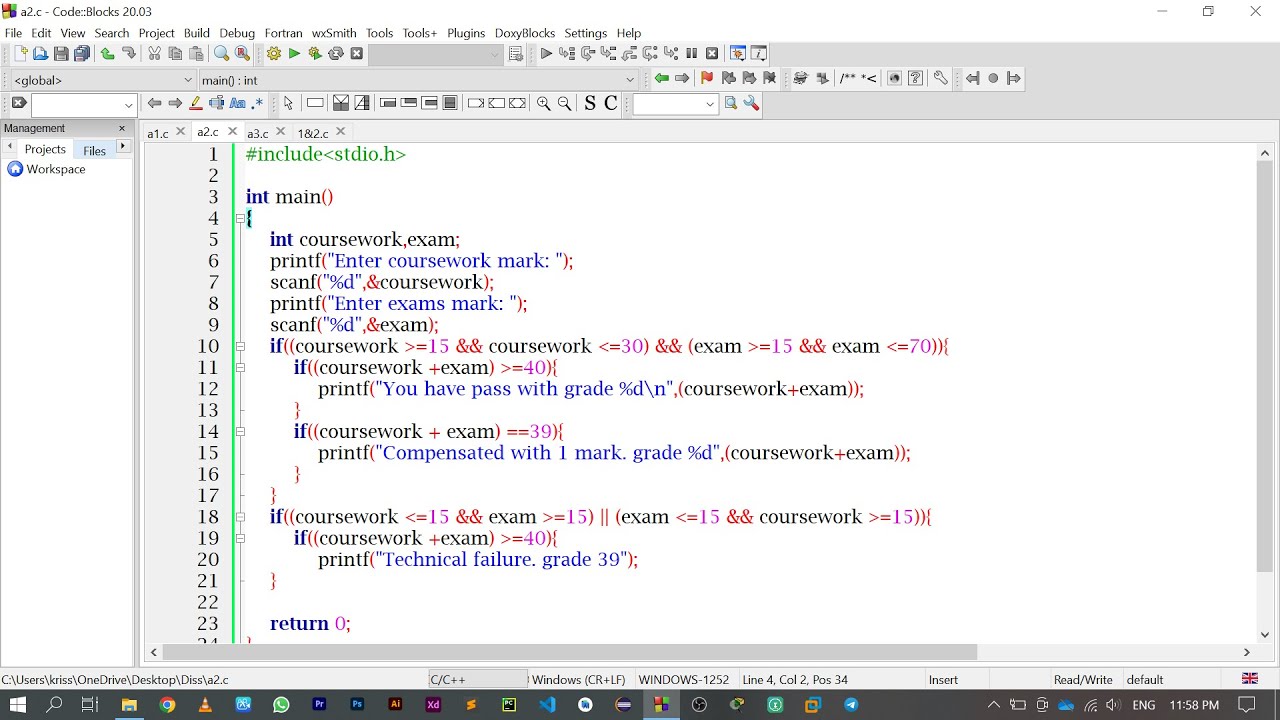Image resolution: width=1280 pixels, height=720 pixels.
Task: Click the New file icon
Action: coord(20,54)
